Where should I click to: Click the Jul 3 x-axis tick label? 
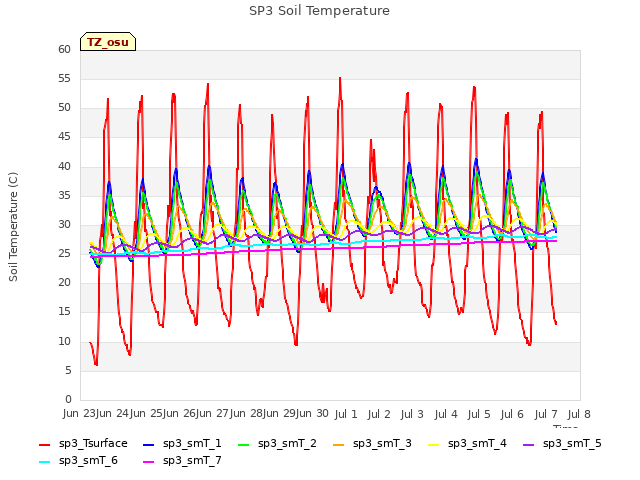412,414
